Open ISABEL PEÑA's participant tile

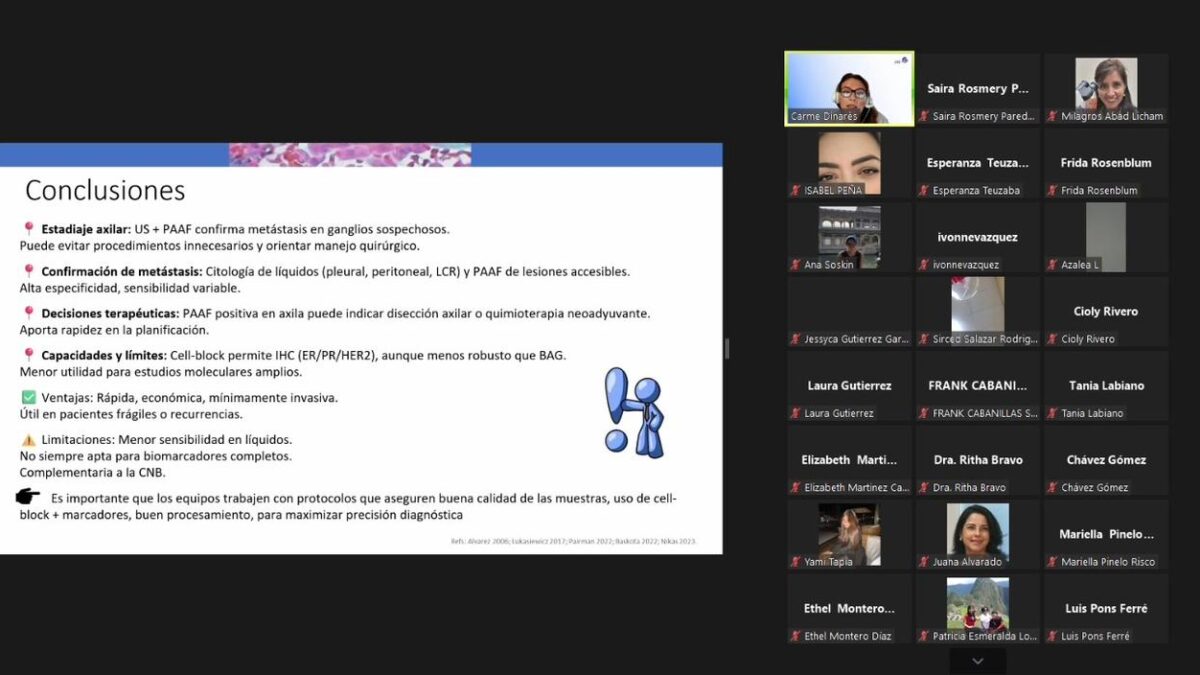coord(849,163)
